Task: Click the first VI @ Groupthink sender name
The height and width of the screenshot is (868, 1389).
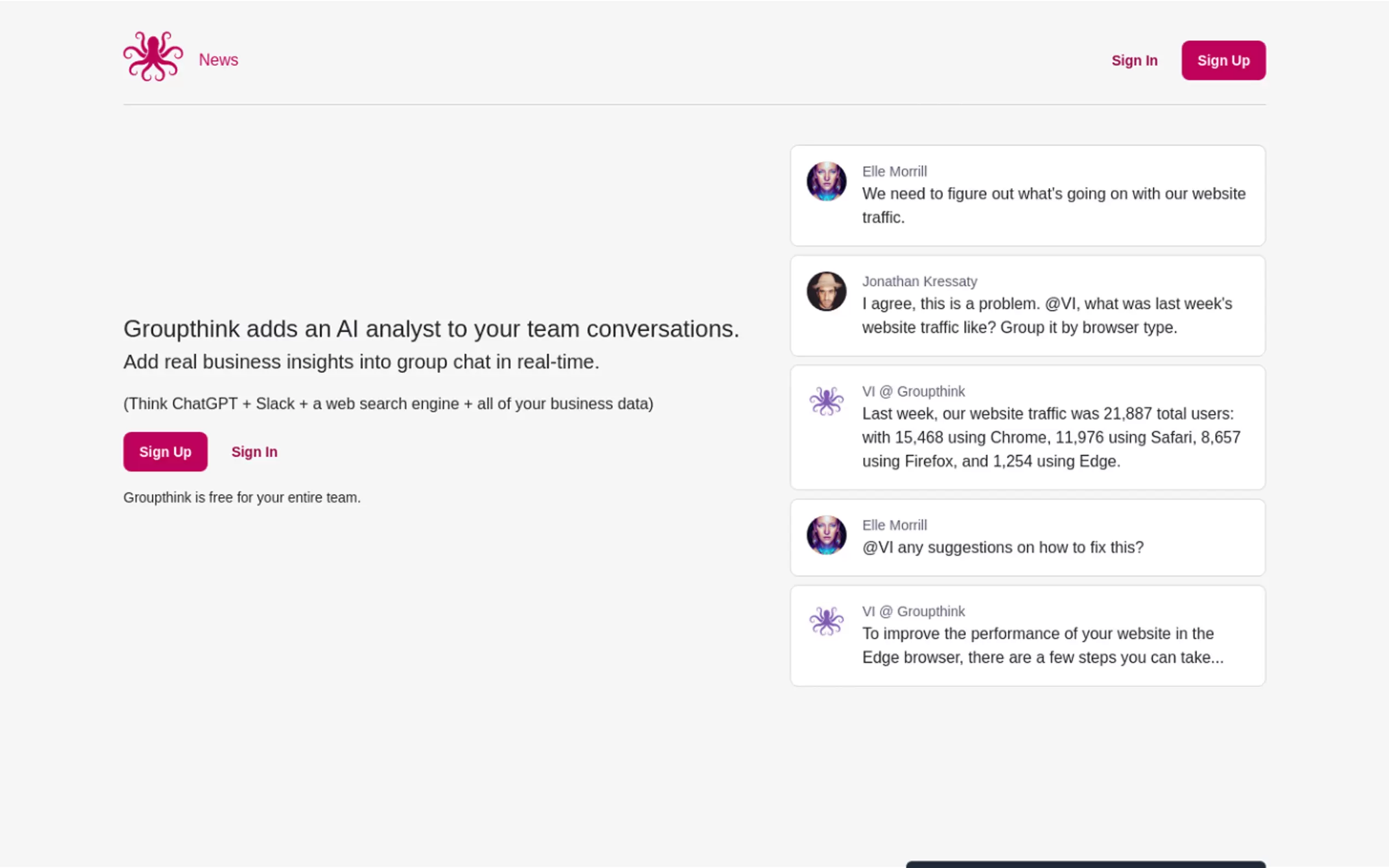Action: pos(913,391)
